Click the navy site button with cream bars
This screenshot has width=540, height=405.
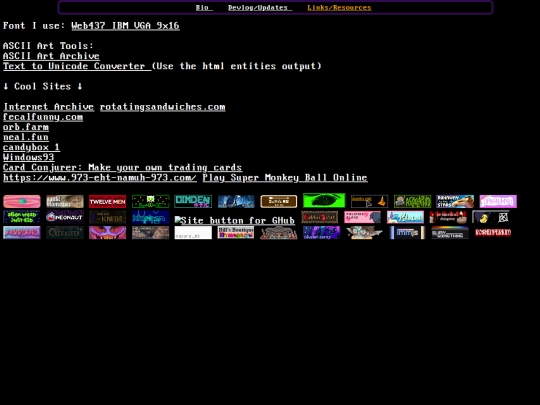(407, 232)
